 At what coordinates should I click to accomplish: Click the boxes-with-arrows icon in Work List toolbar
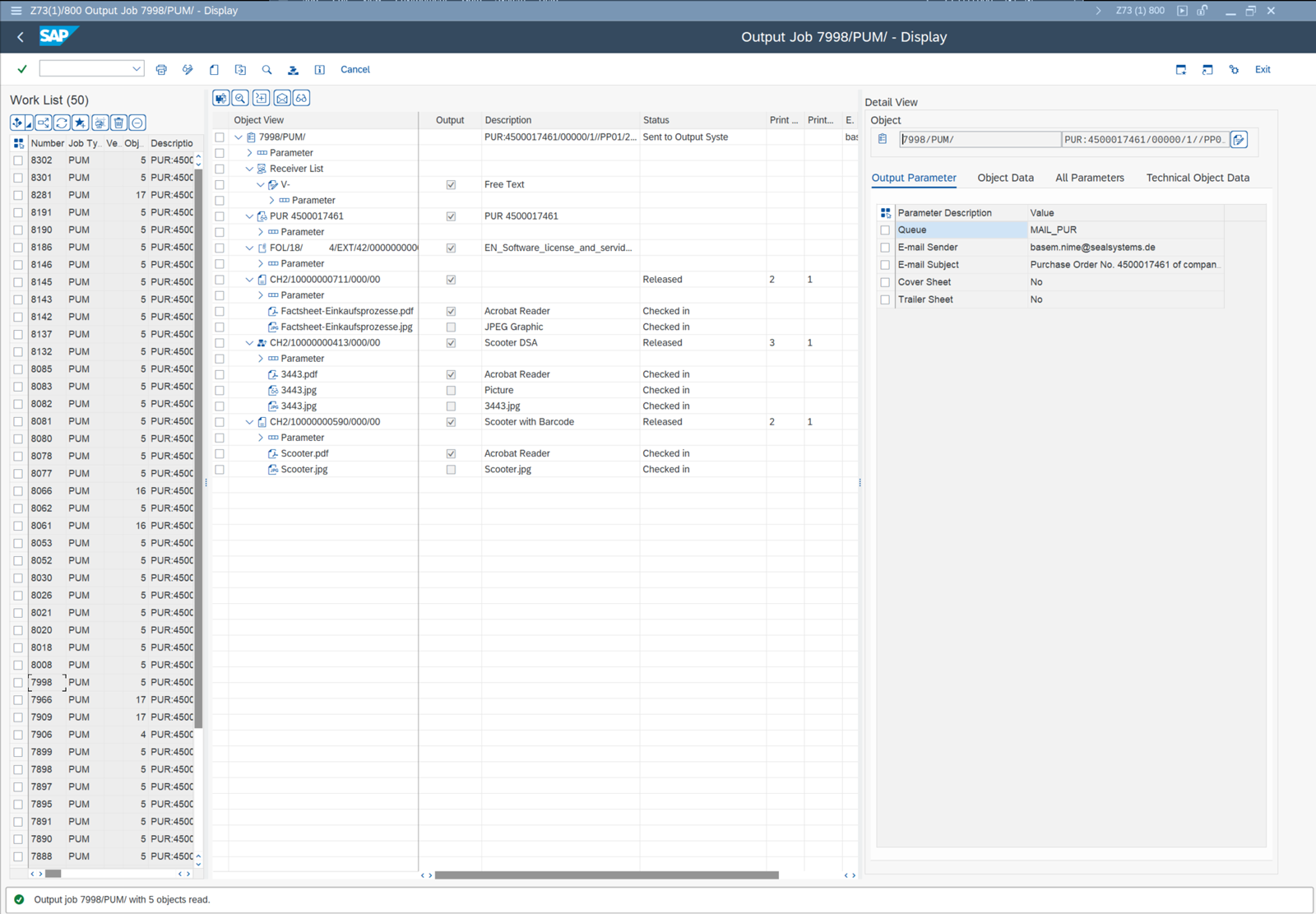tap(43, 123)
